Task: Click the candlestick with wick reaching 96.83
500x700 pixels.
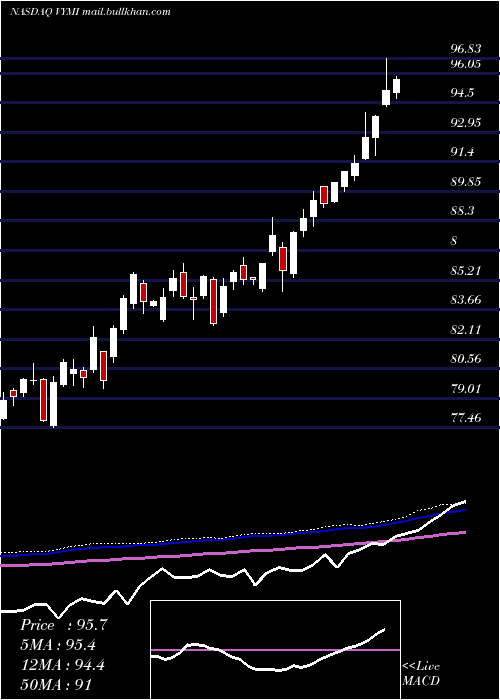Action: click(x=386, y=83)
